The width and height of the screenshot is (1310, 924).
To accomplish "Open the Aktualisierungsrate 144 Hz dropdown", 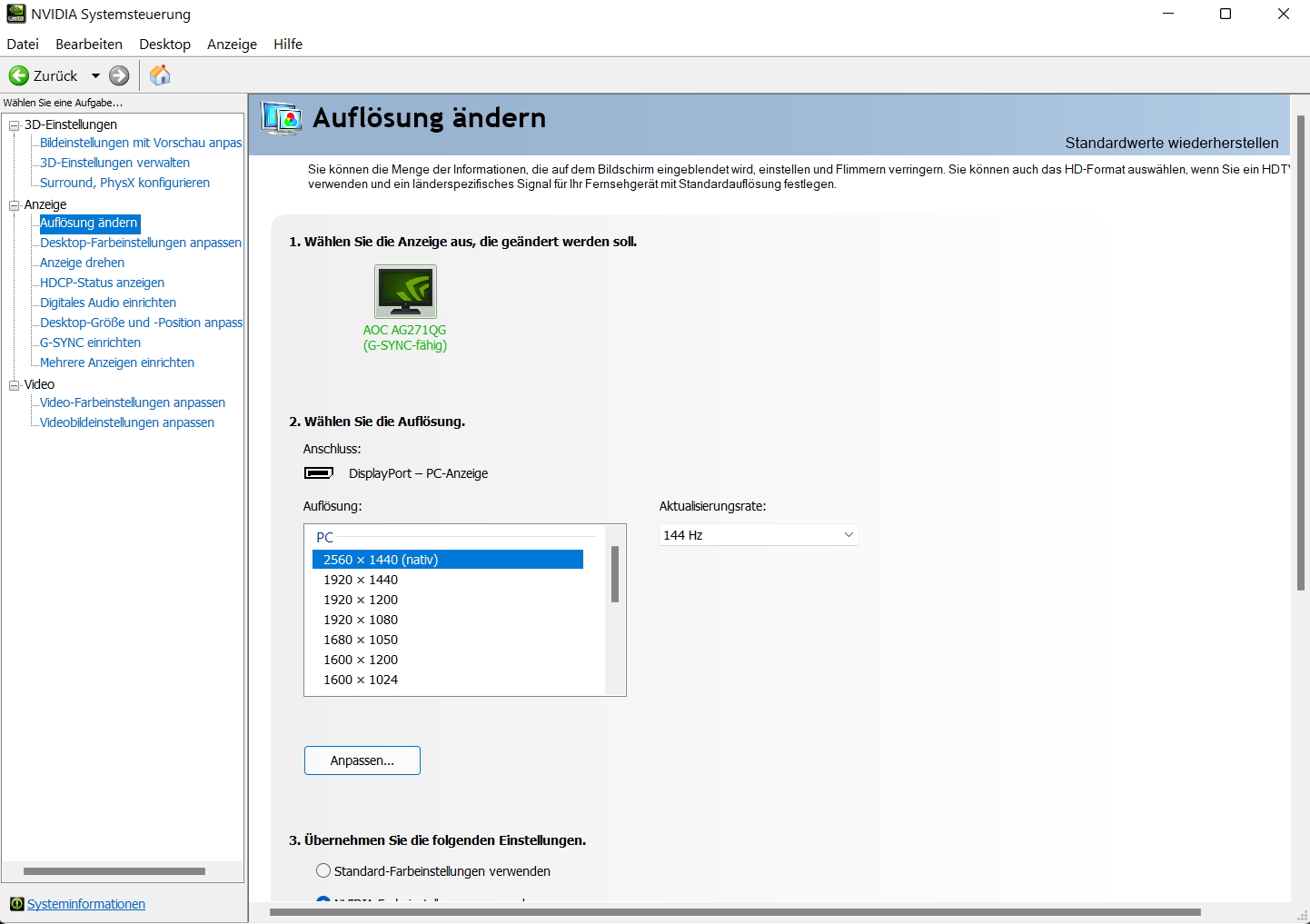I will tap(759, 535).
